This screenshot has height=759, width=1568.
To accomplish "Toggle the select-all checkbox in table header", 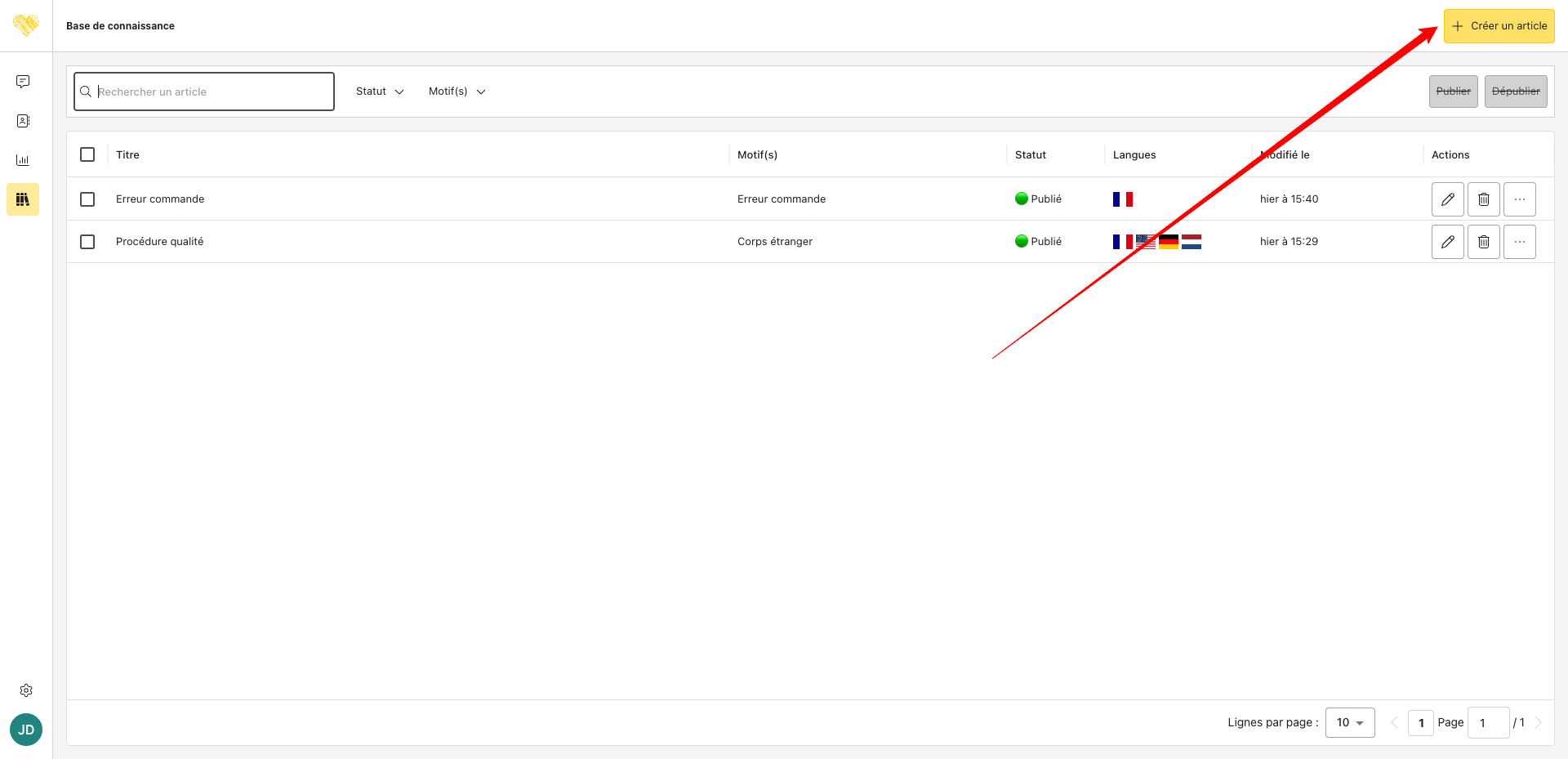I will (x=87, y=154).
